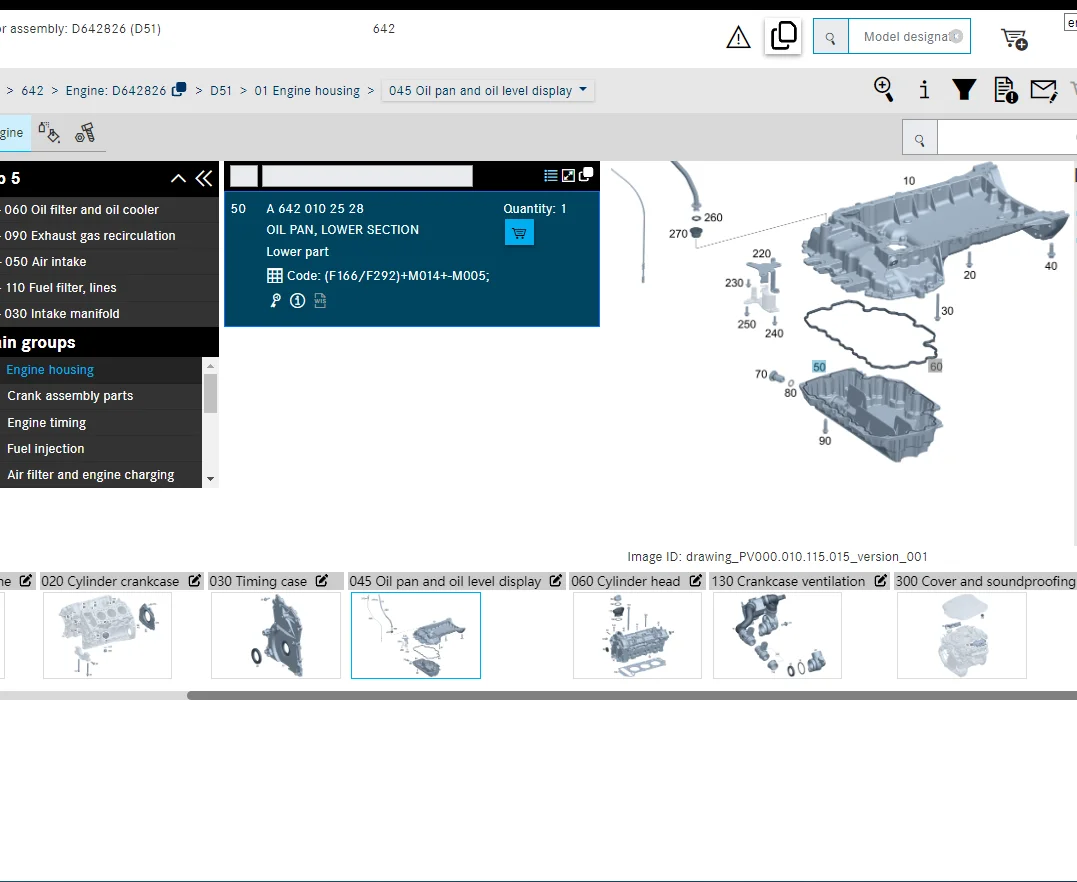This screenshot has height=882, width=1077.
Task: Click the 01 Engine housing breadcrumb link
Action: tap(307, 91)
